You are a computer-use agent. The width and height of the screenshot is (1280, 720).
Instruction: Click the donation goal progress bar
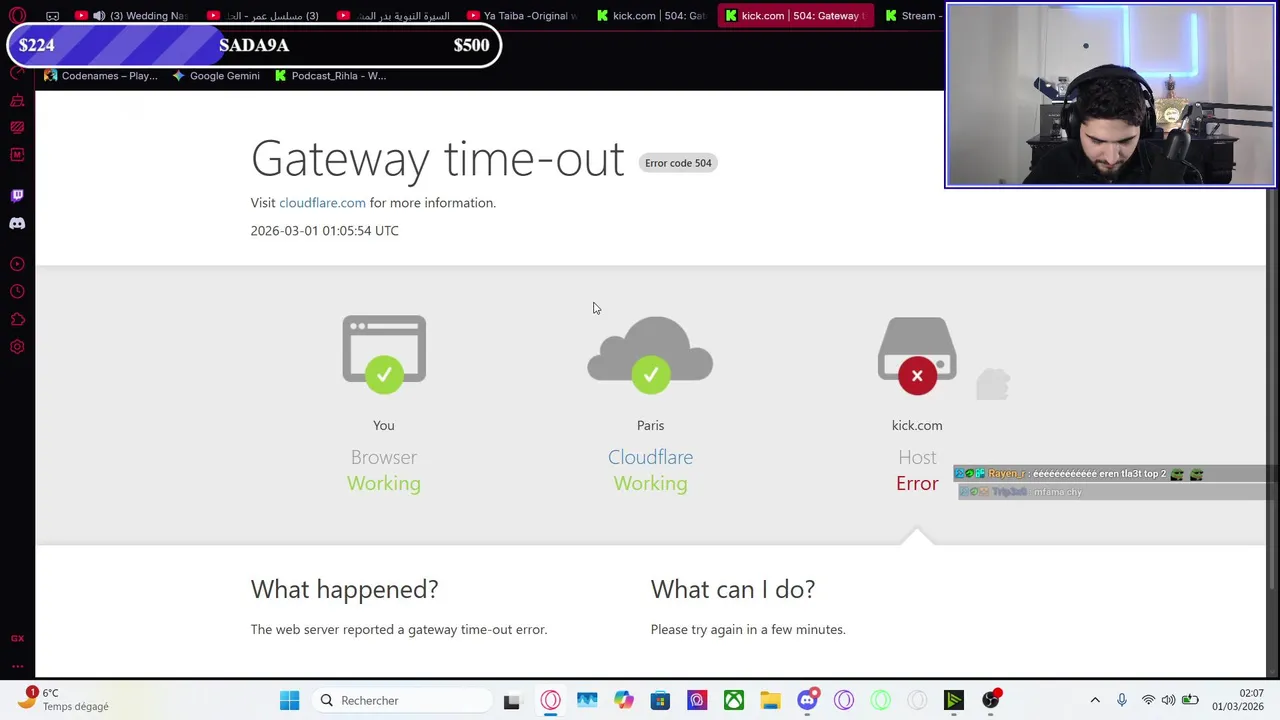pos(253,45)
